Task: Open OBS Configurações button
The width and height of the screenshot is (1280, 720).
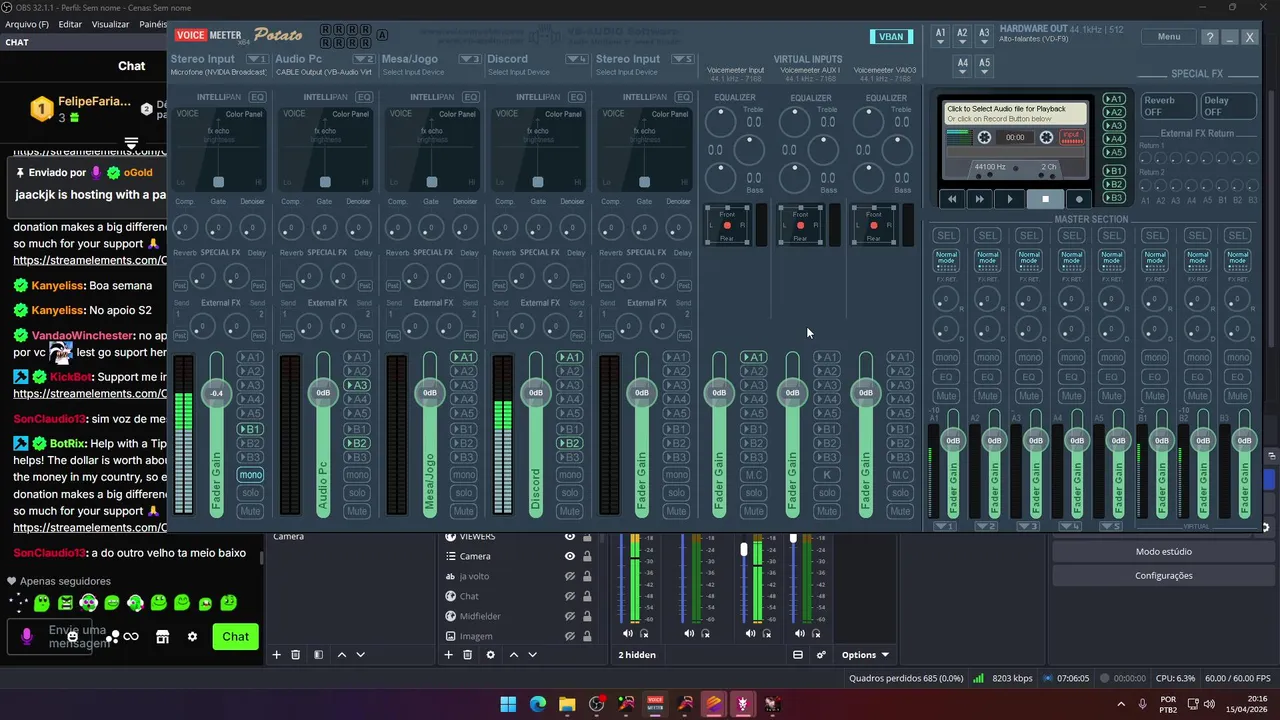Action: tap(1163, 576)
